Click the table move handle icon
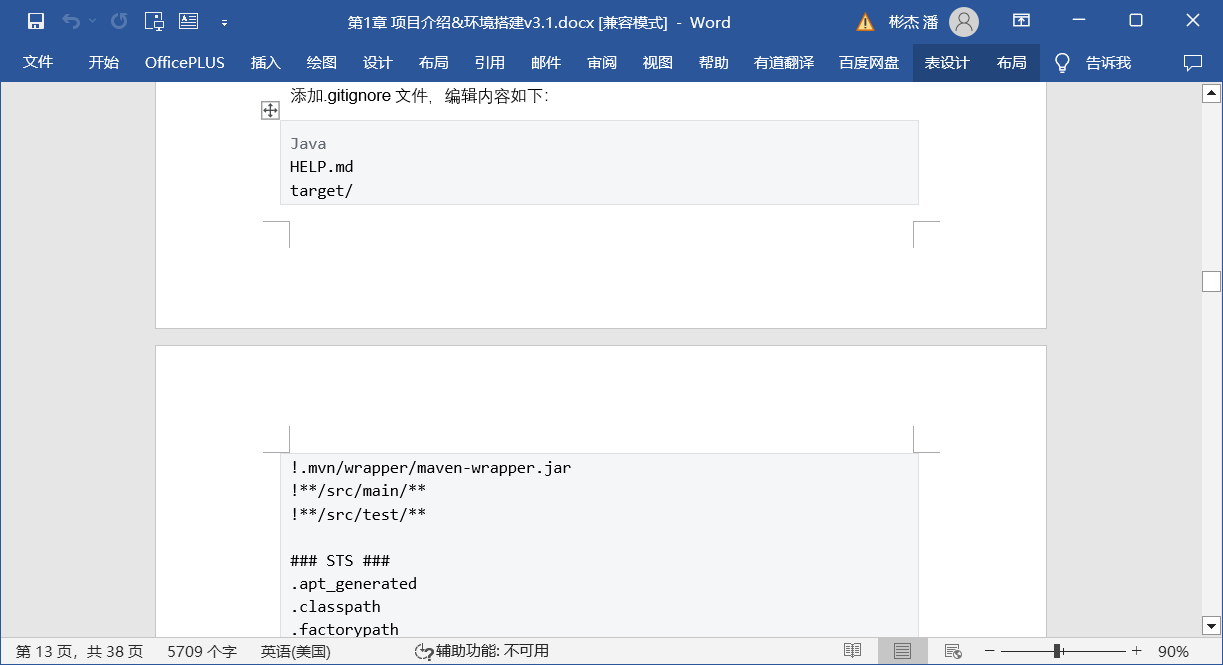 coord(270,111)
